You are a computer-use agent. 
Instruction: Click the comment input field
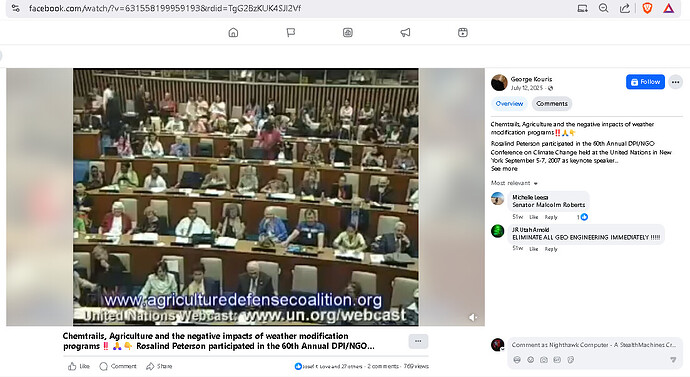point(594,345)
